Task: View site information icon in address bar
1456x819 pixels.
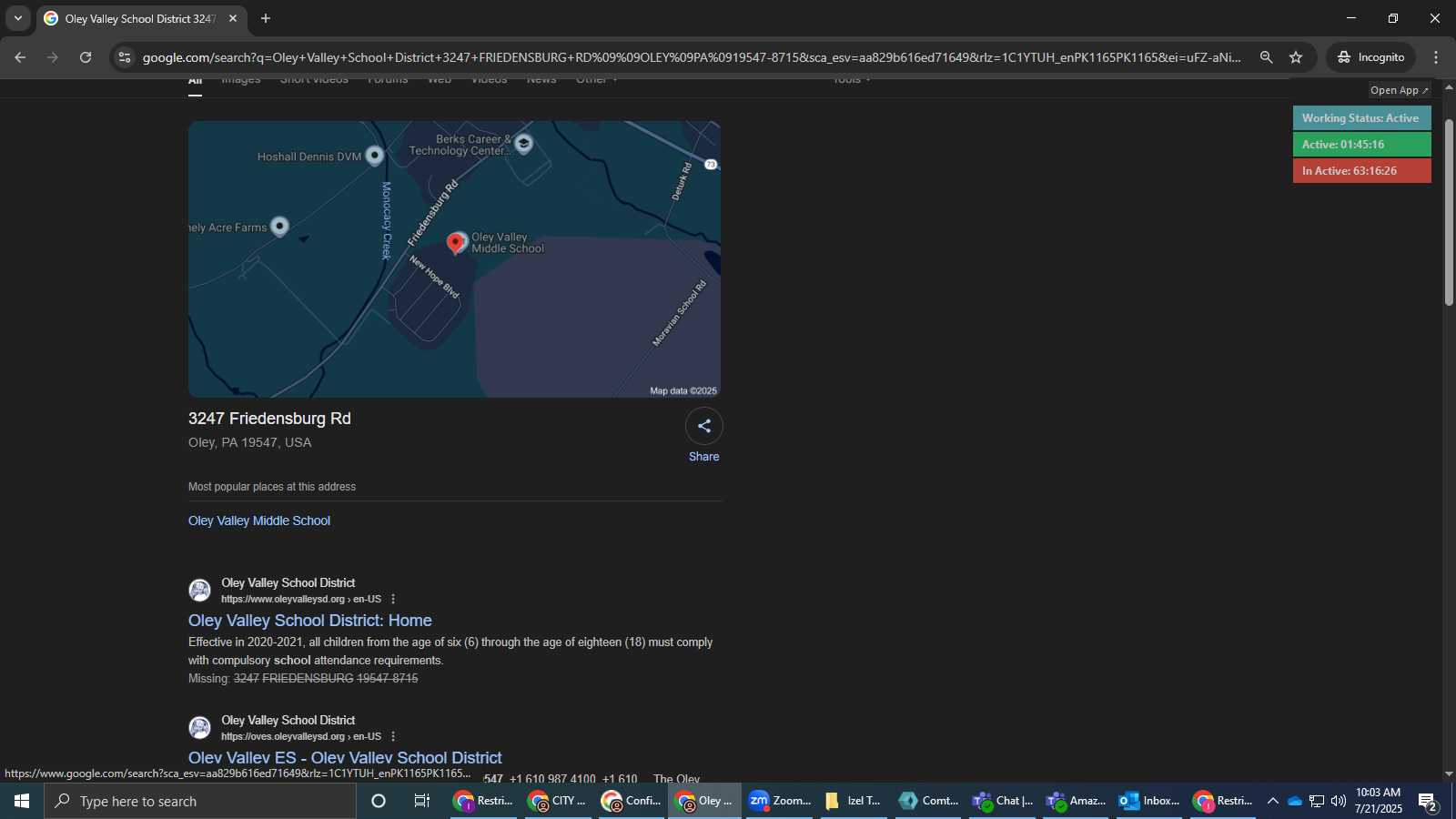Action: (125, 57)
